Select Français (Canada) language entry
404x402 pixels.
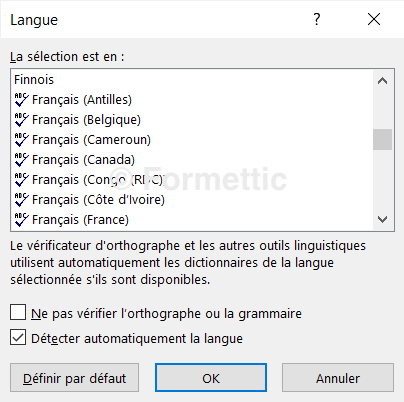(192, 160)
